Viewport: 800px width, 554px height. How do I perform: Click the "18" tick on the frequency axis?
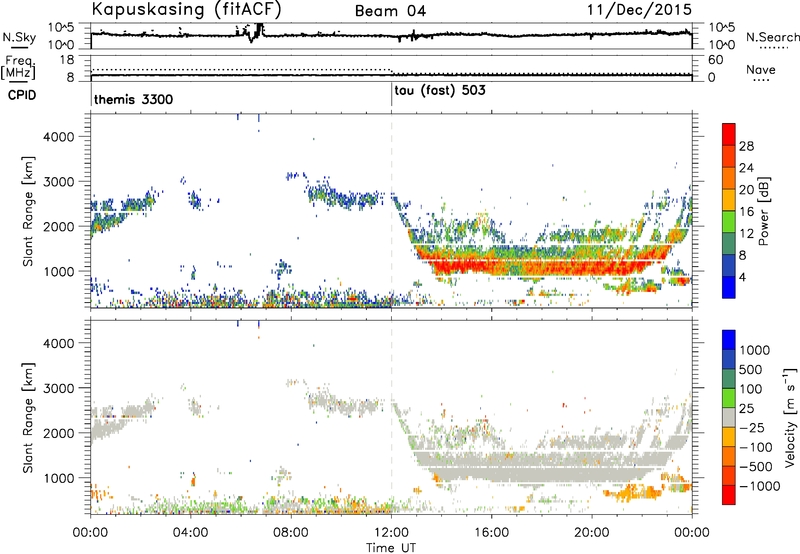point(67,60)
